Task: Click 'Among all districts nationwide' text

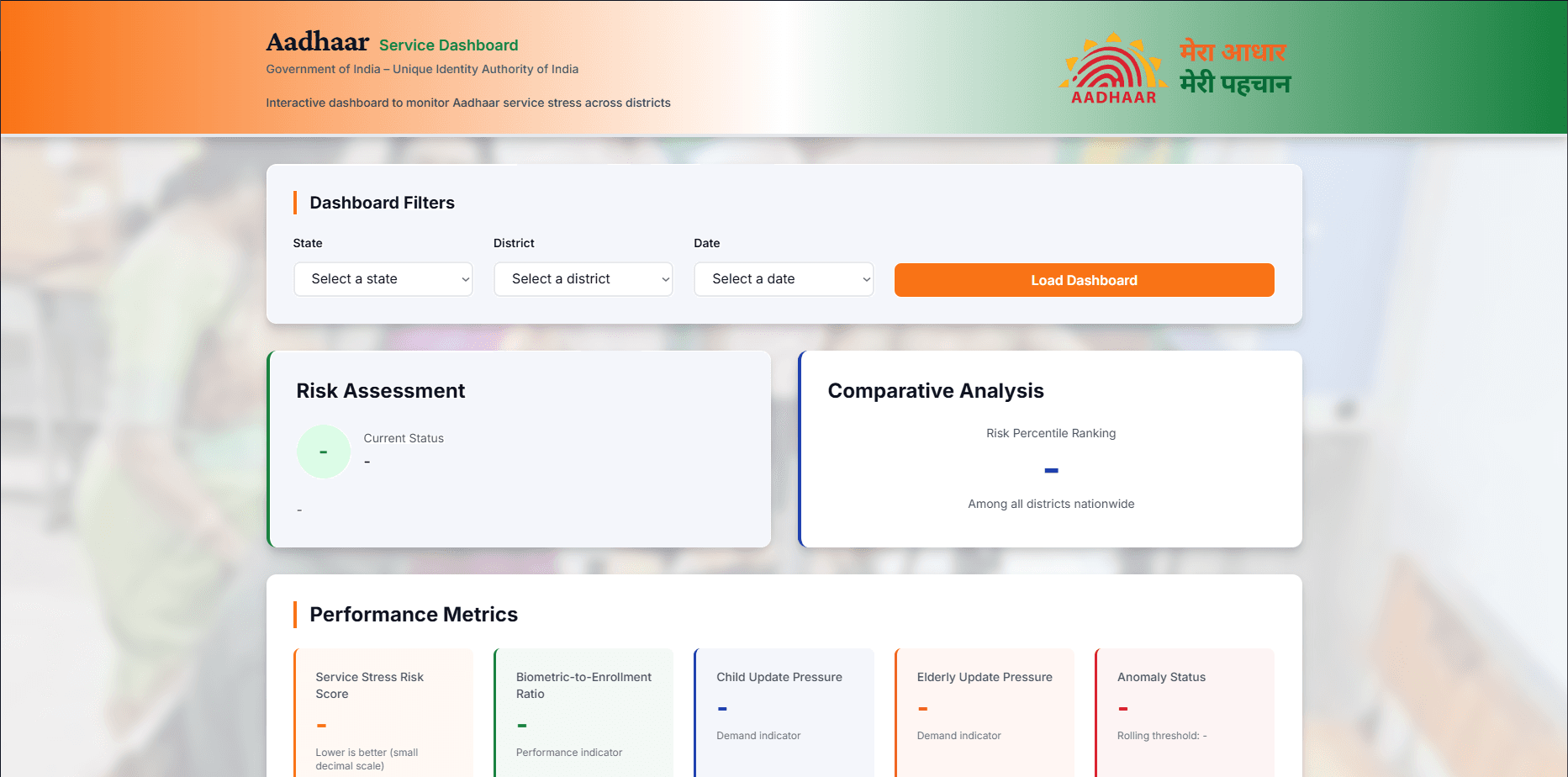Action: 1051,504
